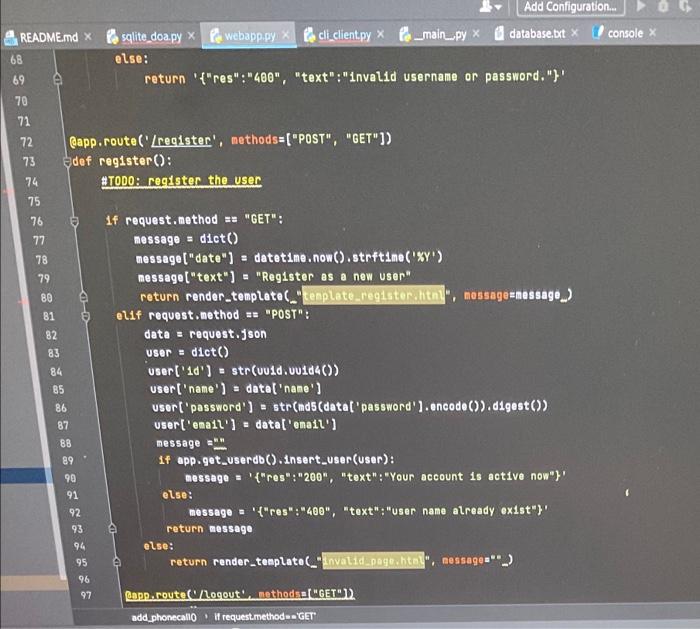Click the green Run icon
700x629 pixels.
(x=641, y=6)
